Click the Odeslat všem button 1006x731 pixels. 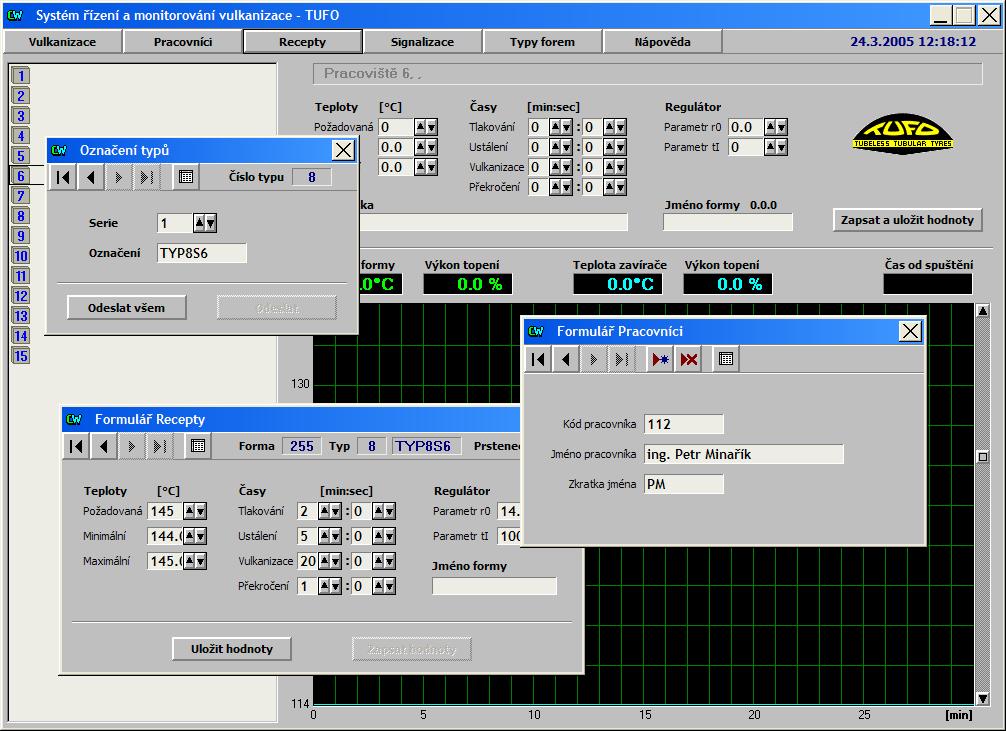coord(127,307)
